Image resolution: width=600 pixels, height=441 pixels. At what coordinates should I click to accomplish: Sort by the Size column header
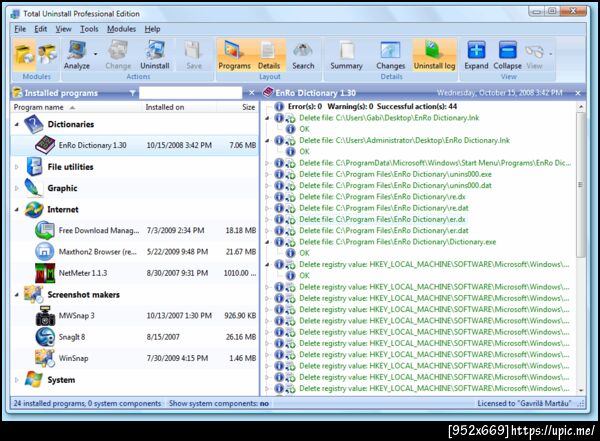(x=238, y=108)
